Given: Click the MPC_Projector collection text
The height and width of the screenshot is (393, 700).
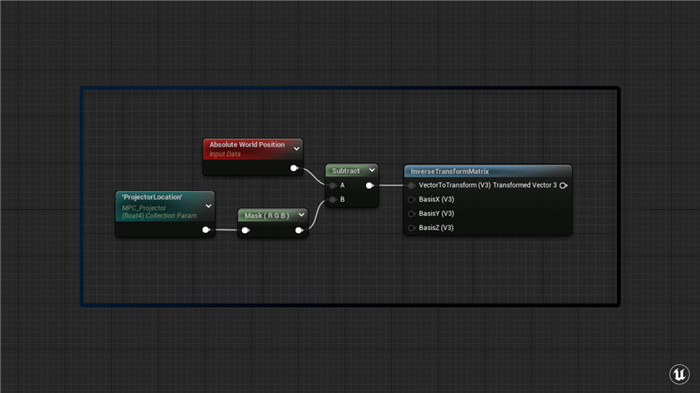Looking at the screenshot, I should click(144, 208).
